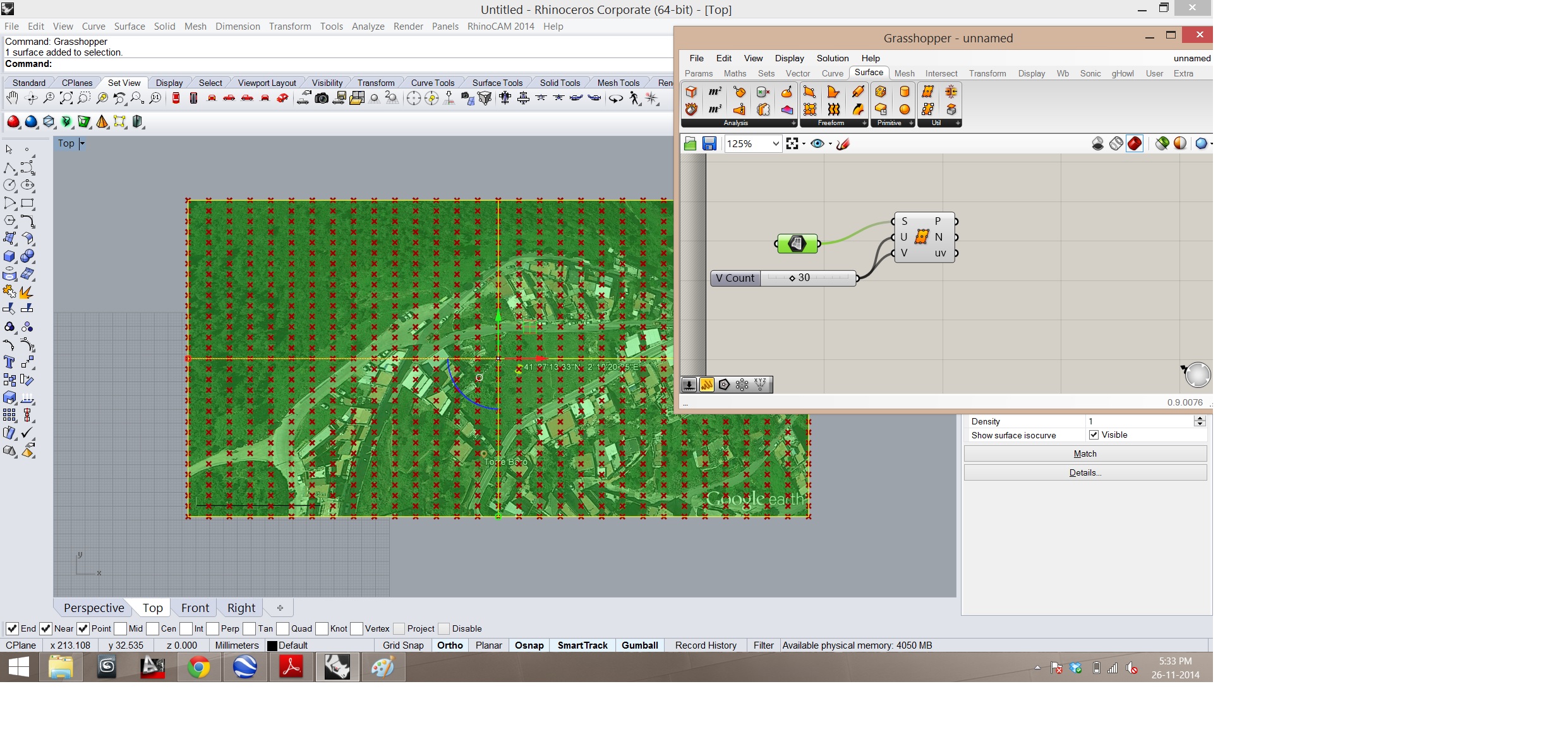Click the Area (m²) component icon
This screenshot has width=1568, height=732.
click(715, 92)
